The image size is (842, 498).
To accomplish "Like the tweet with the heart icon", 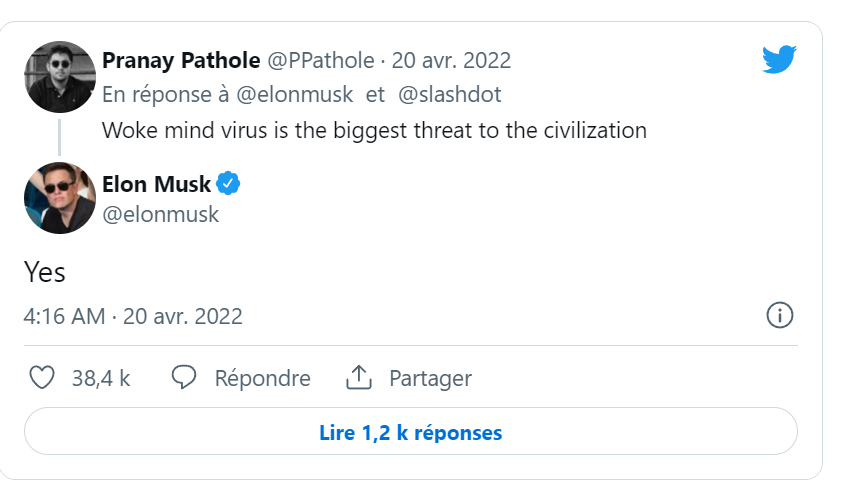I will (x=41, y=378).
